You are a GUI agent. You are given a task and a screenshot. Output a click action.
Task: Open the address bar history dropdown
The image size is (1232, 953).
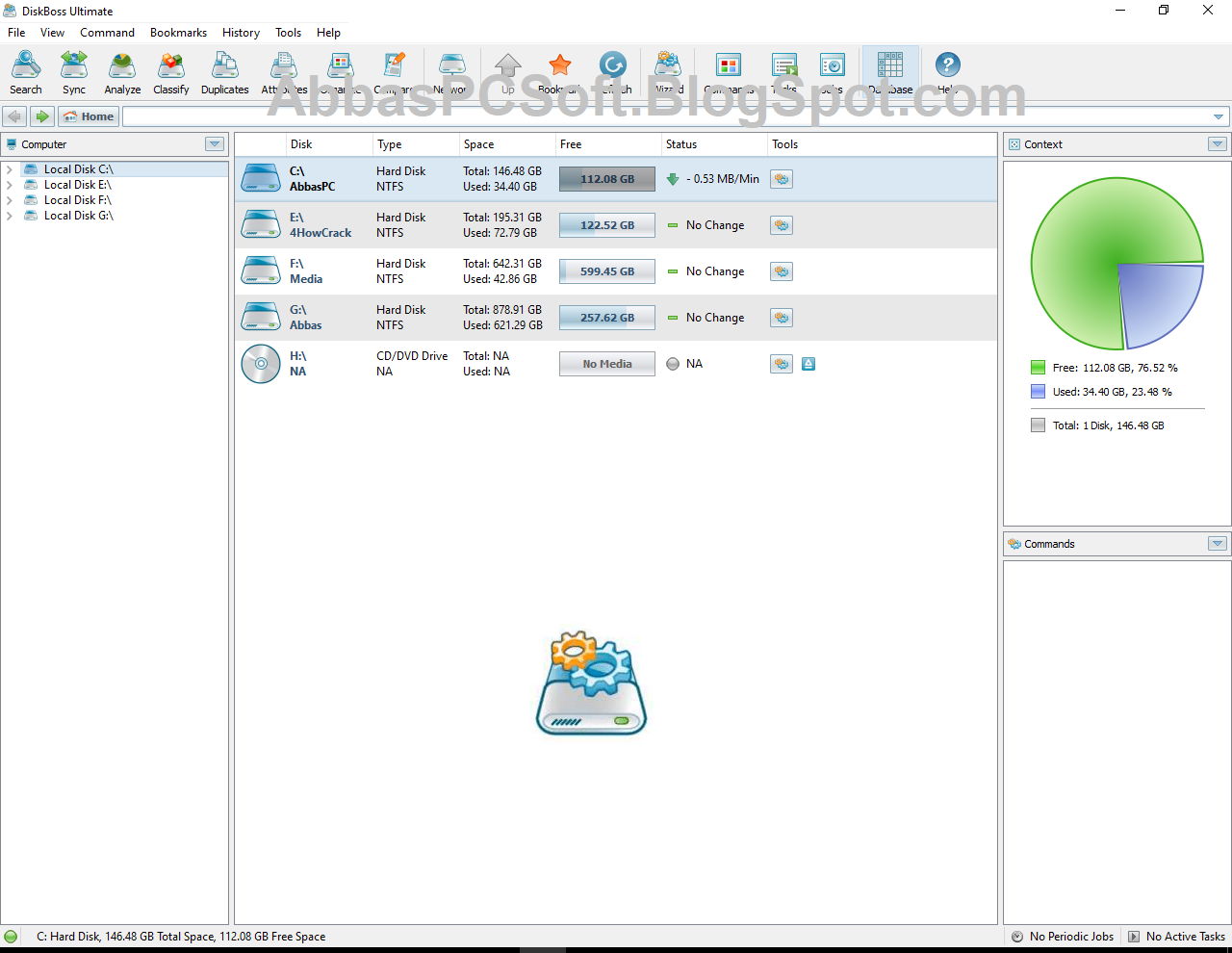point(1219,116)
